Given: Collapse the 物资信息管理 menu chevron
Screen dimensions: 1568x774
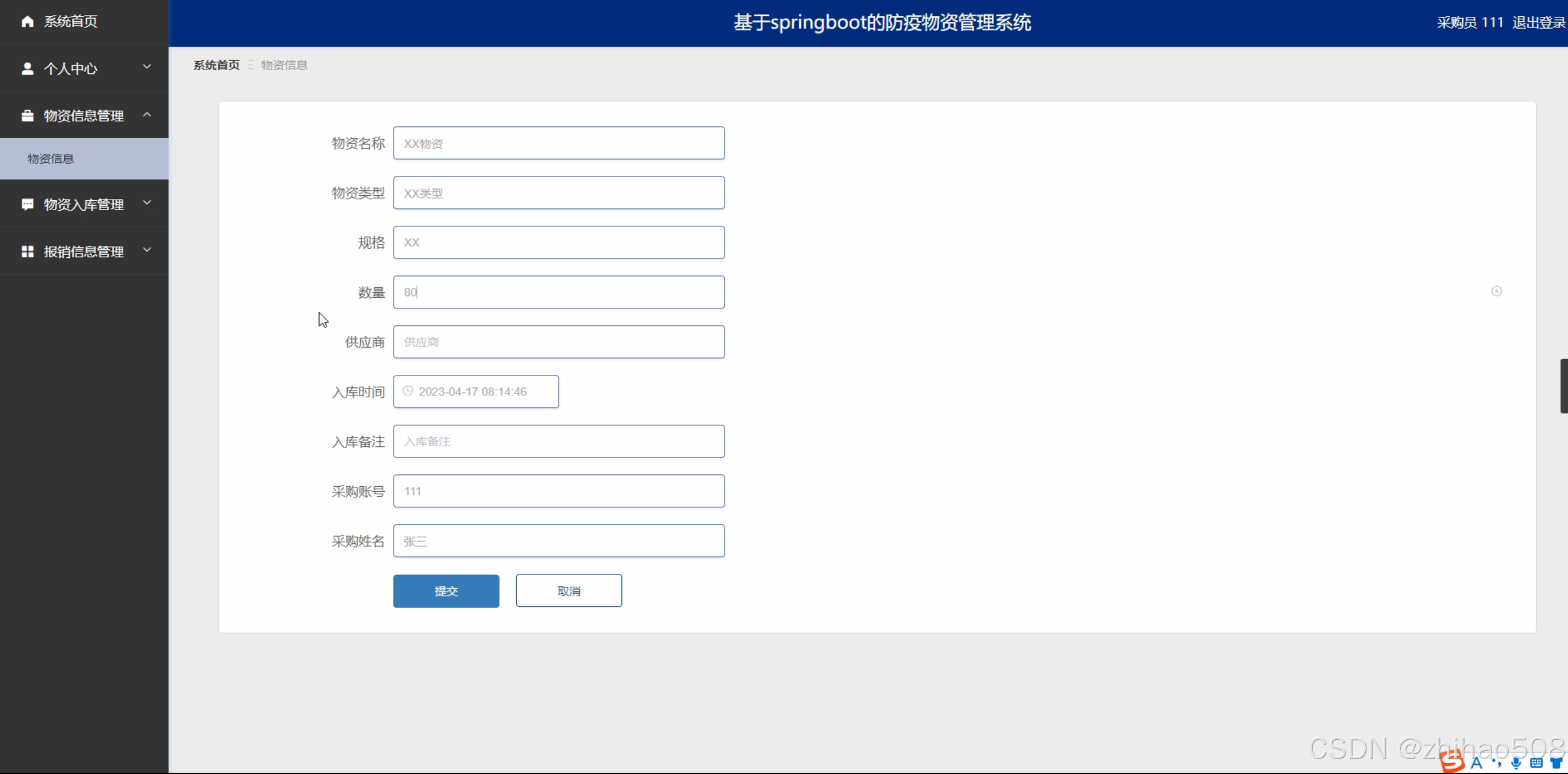Looking at the screenshot, I should point(147,114).
